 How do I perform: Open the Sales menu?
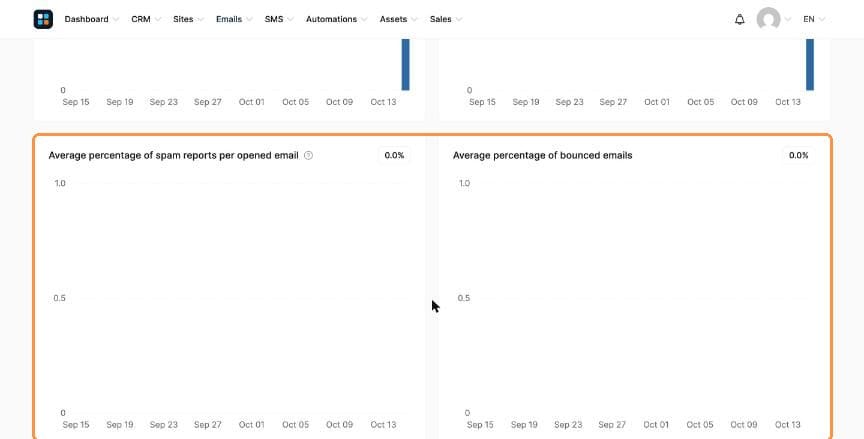point(445,19)
